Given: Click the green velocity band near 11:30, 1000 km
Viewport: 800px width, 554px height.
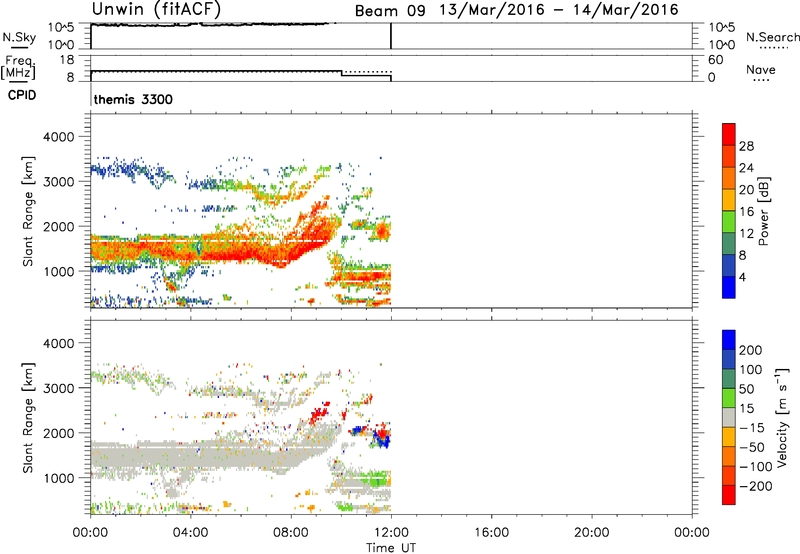Looking at the screenshot, I should (377, 479).
